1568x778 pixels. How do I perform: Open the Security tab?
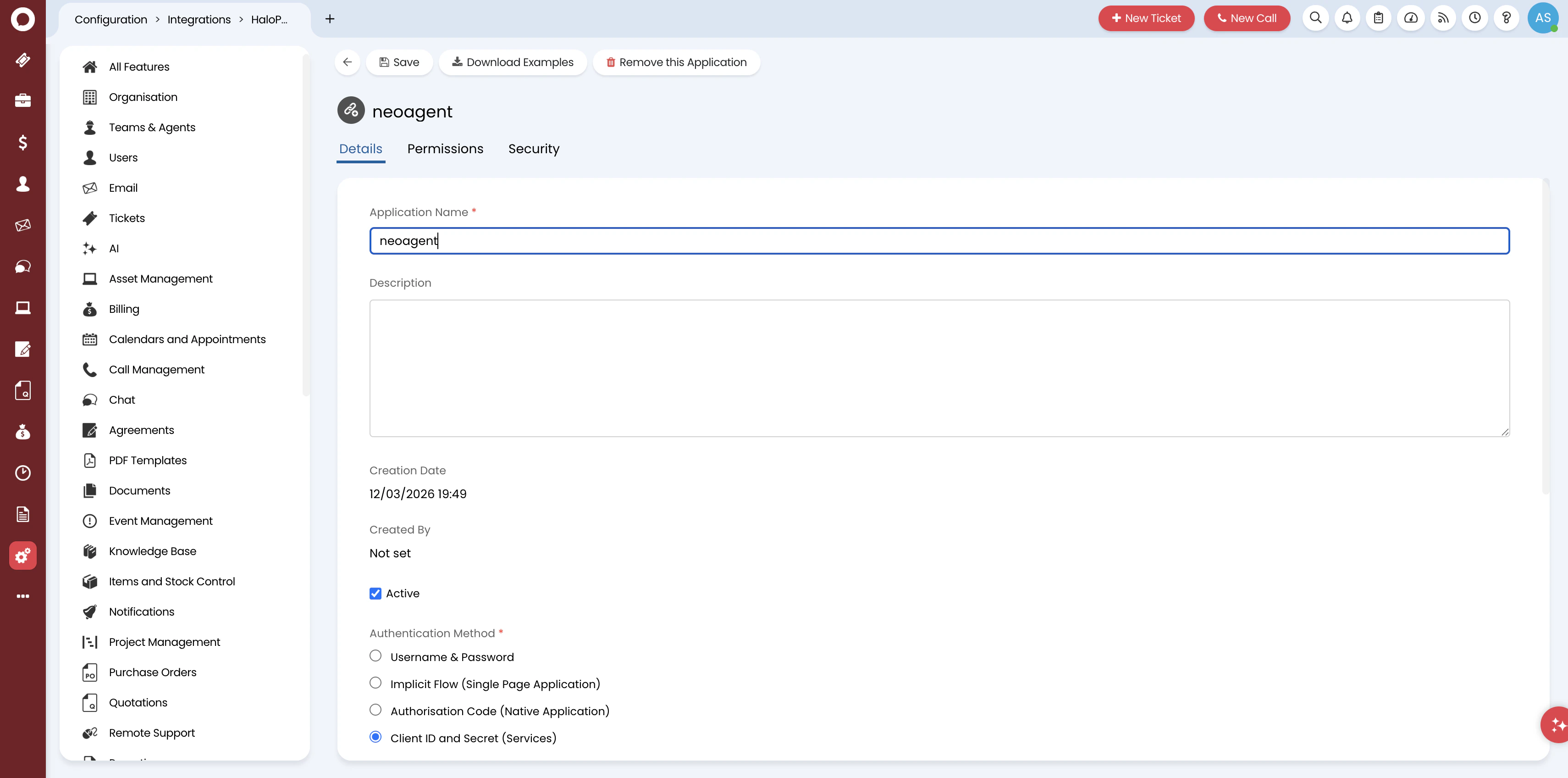(x=534, y=149)
